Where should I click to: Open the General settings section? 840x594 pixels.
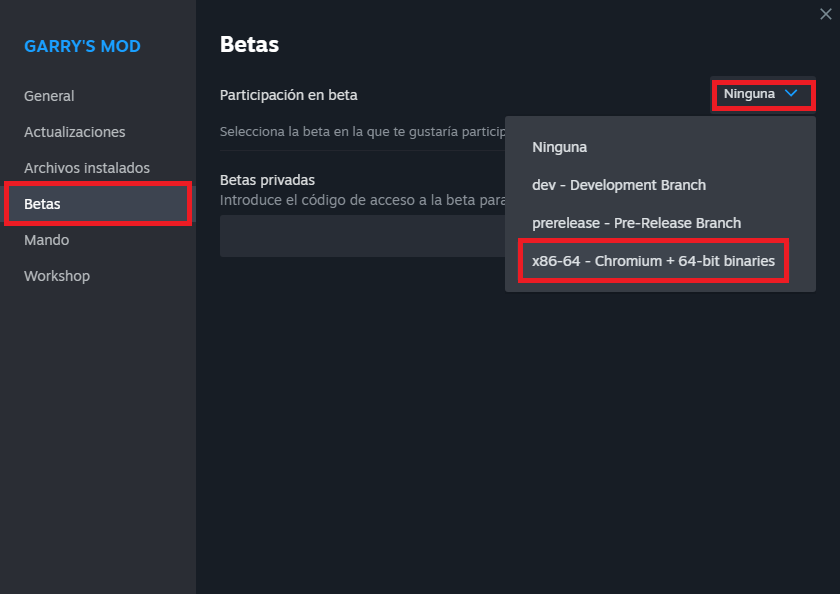(x=49, y=96)
